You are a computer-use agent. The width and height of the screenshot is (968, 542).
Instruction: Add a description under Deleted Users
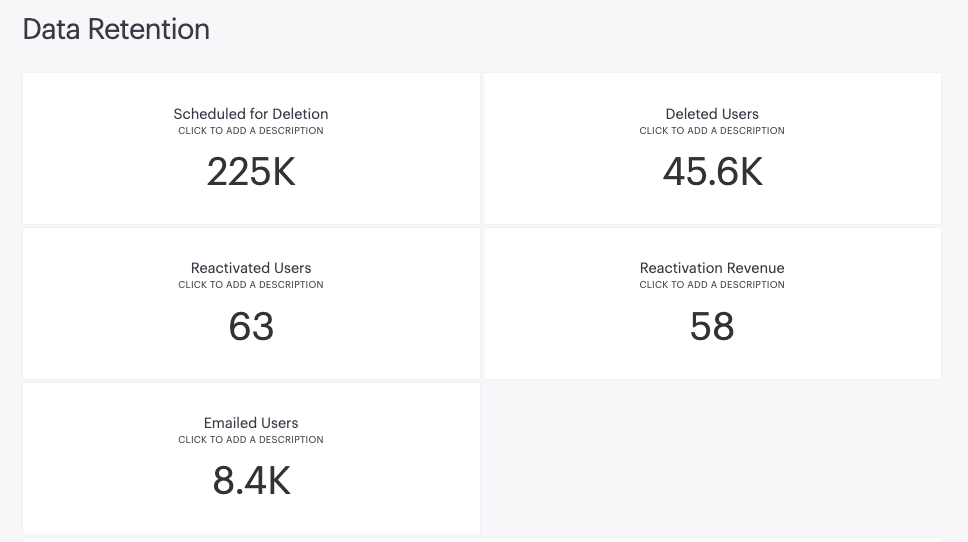point(712,131)
